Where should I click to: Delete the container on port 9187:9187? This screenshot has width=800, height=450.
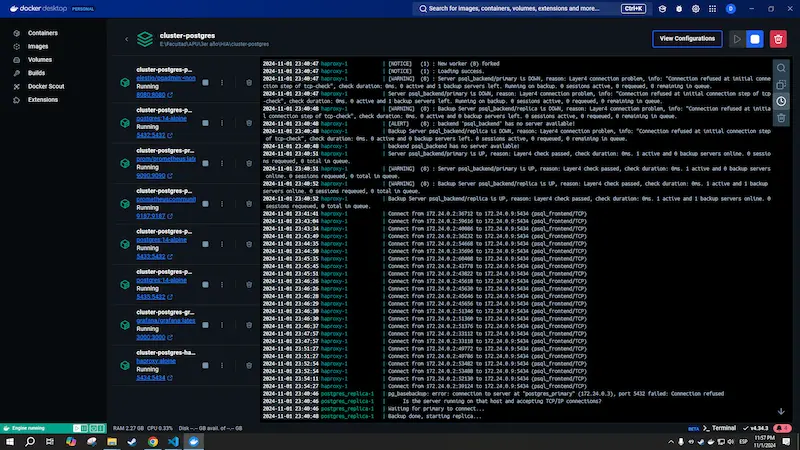[x=249, y=204]
